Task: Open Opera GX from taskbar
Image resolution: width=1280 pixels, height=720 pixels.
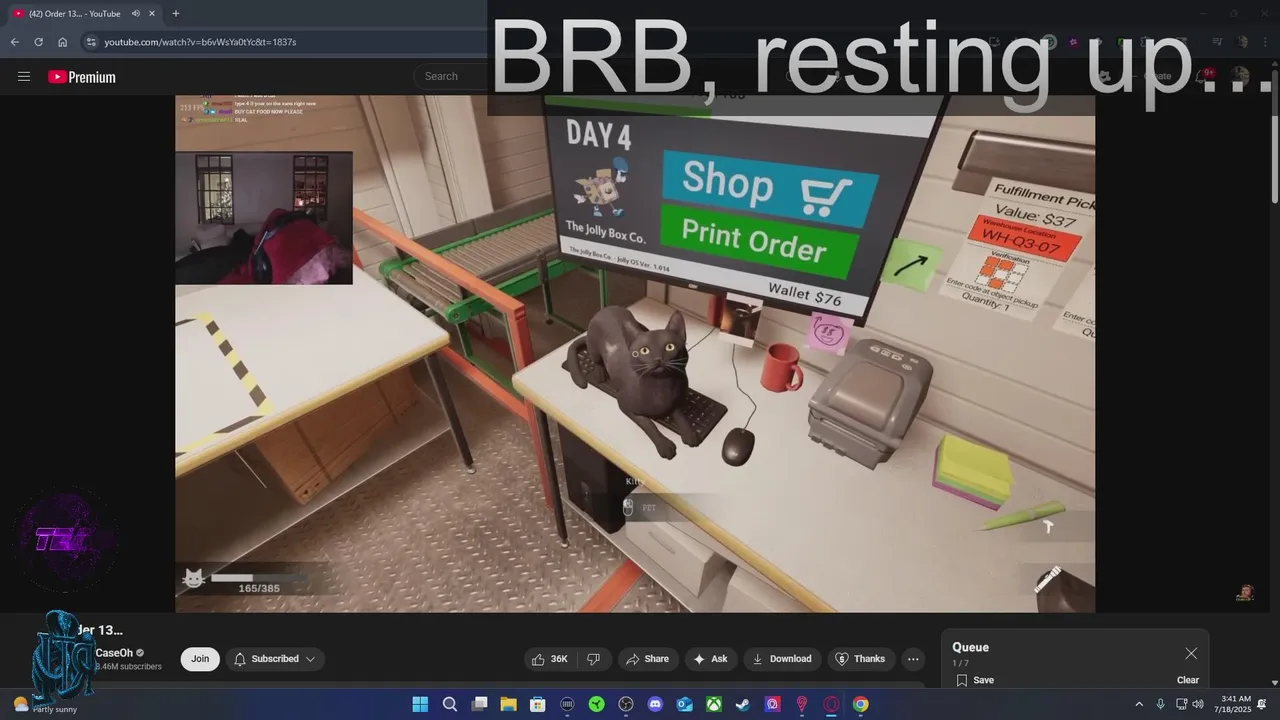Action: [831, 704]
